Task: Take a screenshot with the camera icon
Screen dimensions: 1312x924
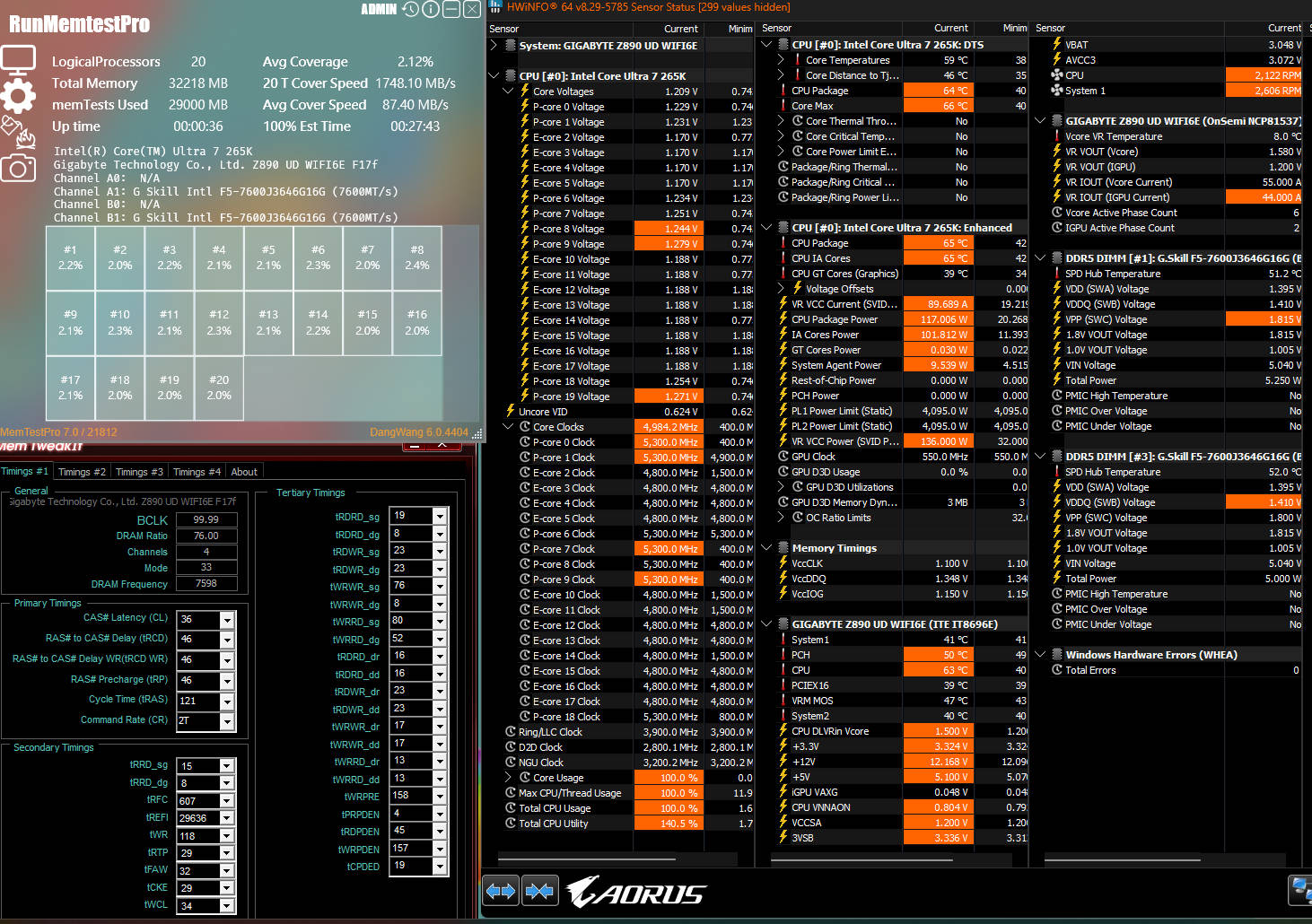Action: (18, 167)
